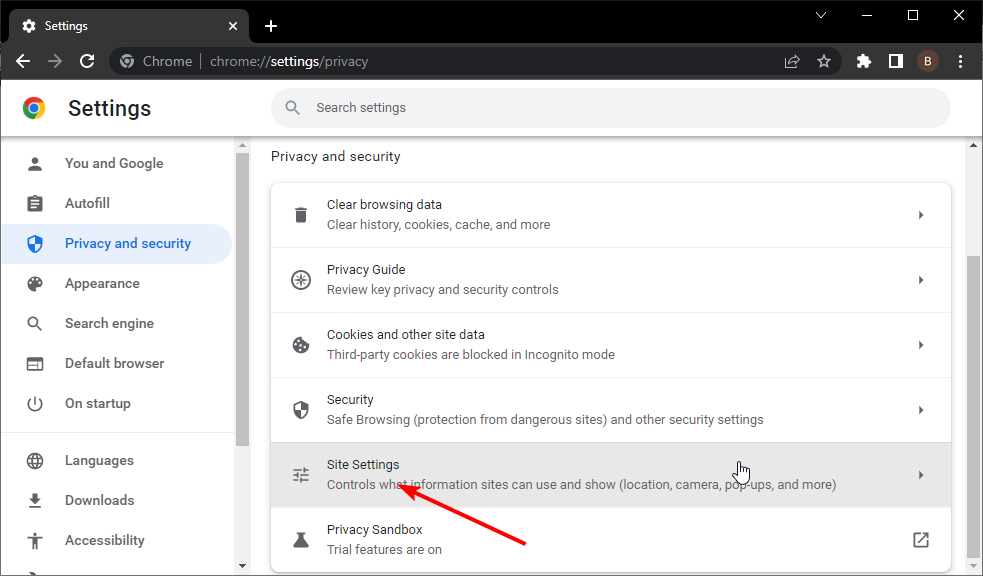Toggle the side panel icon
The height and width of the screenshot is (576, 983).
click(896, 61)
